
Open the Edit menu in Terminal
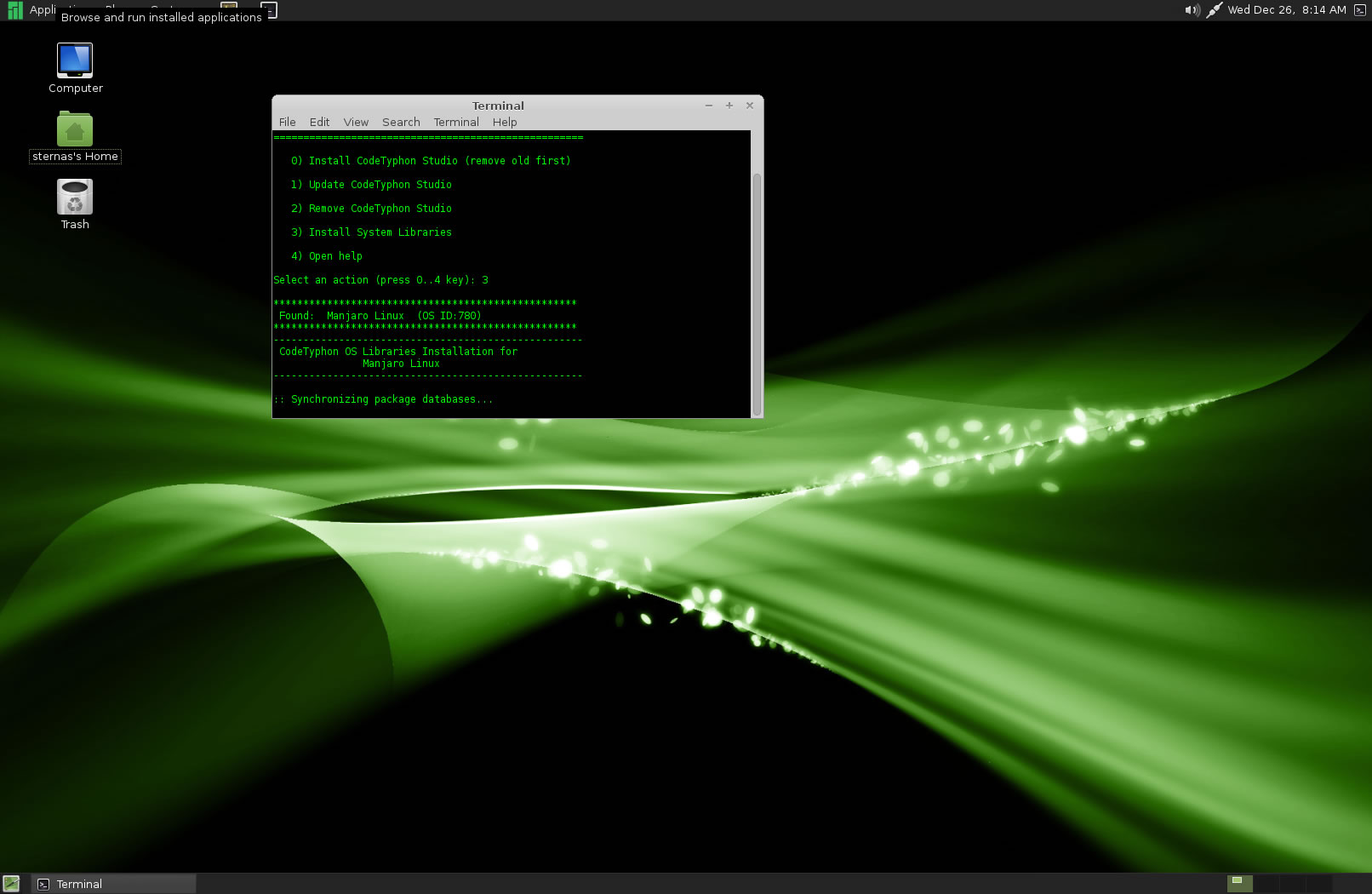pyautogui.click(x=319, y=122)
